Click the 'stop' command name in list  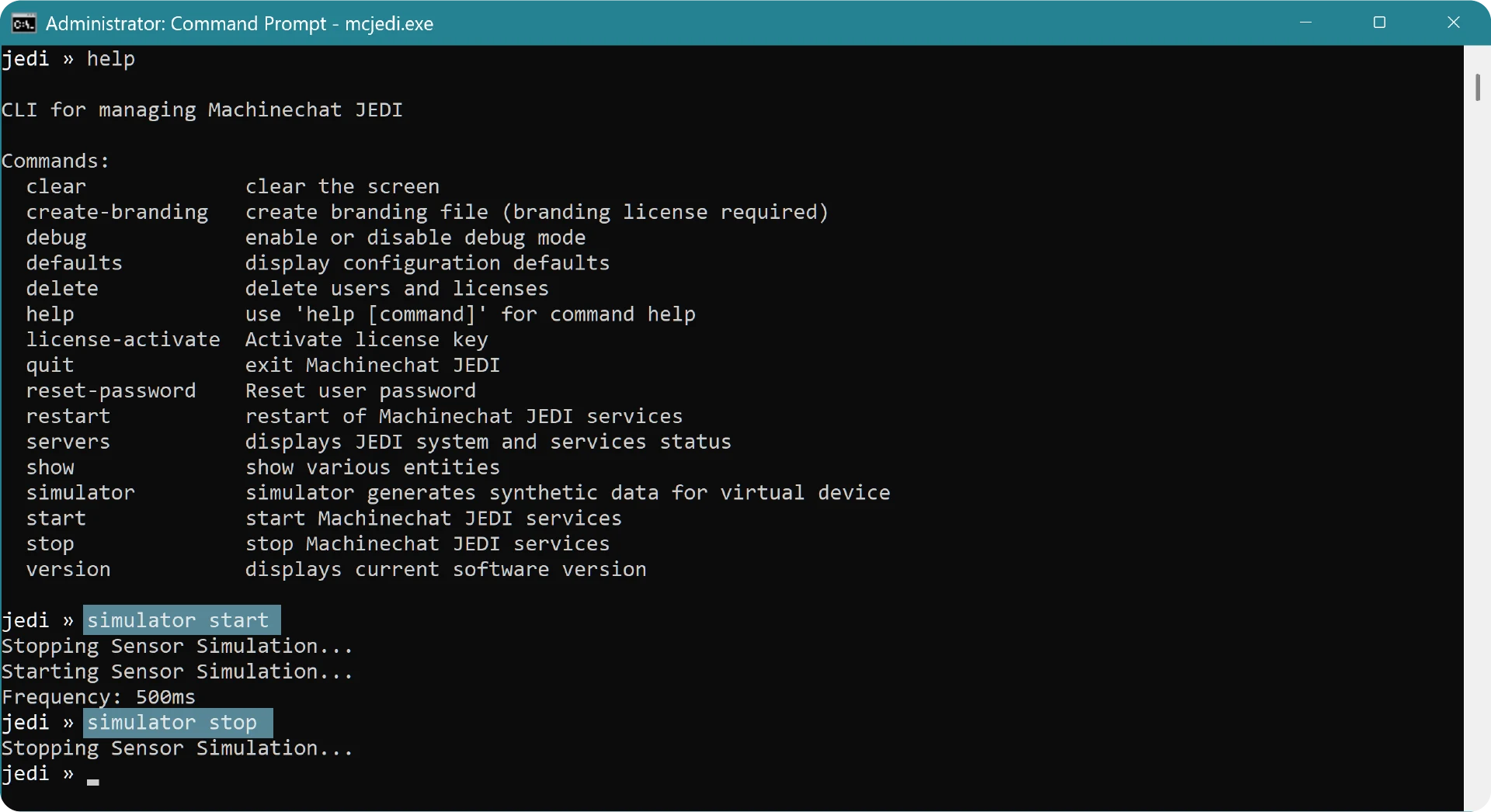coord(50,544)
